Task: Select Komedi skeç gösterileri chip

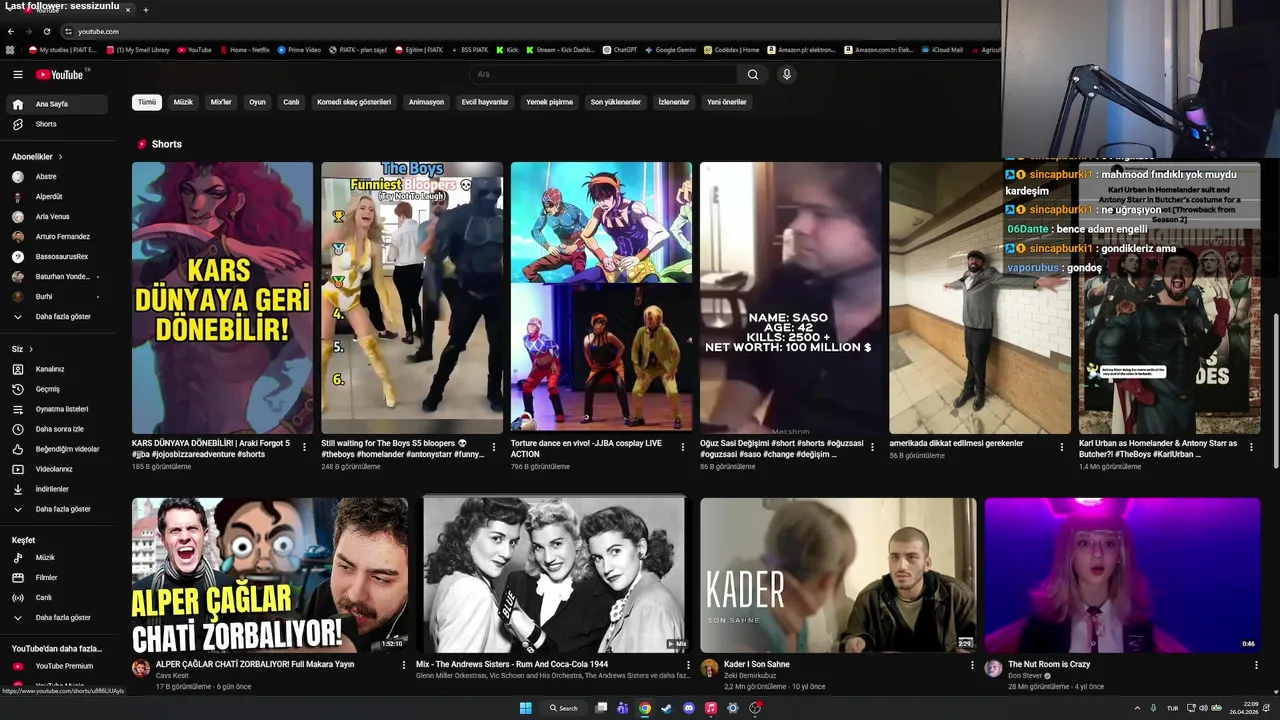Action: coord(354,102)
